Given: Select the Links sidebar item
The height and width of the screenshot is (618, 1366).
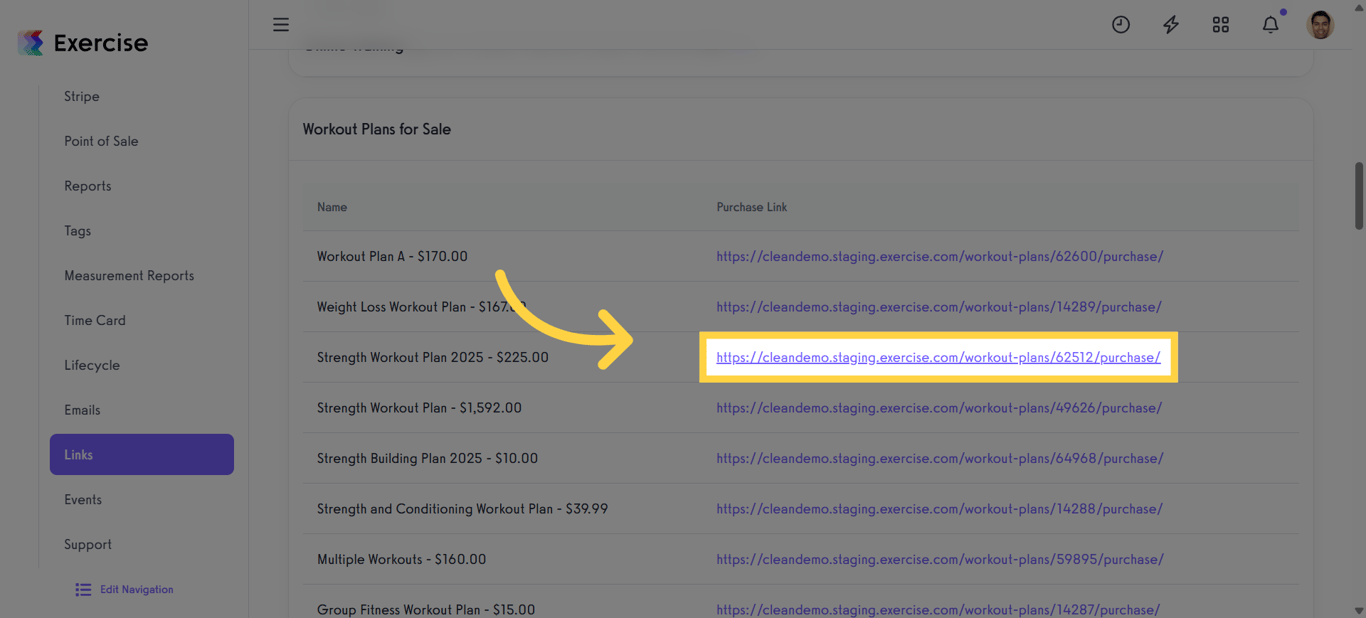Looking at the screenshot, I should [142, 455].
